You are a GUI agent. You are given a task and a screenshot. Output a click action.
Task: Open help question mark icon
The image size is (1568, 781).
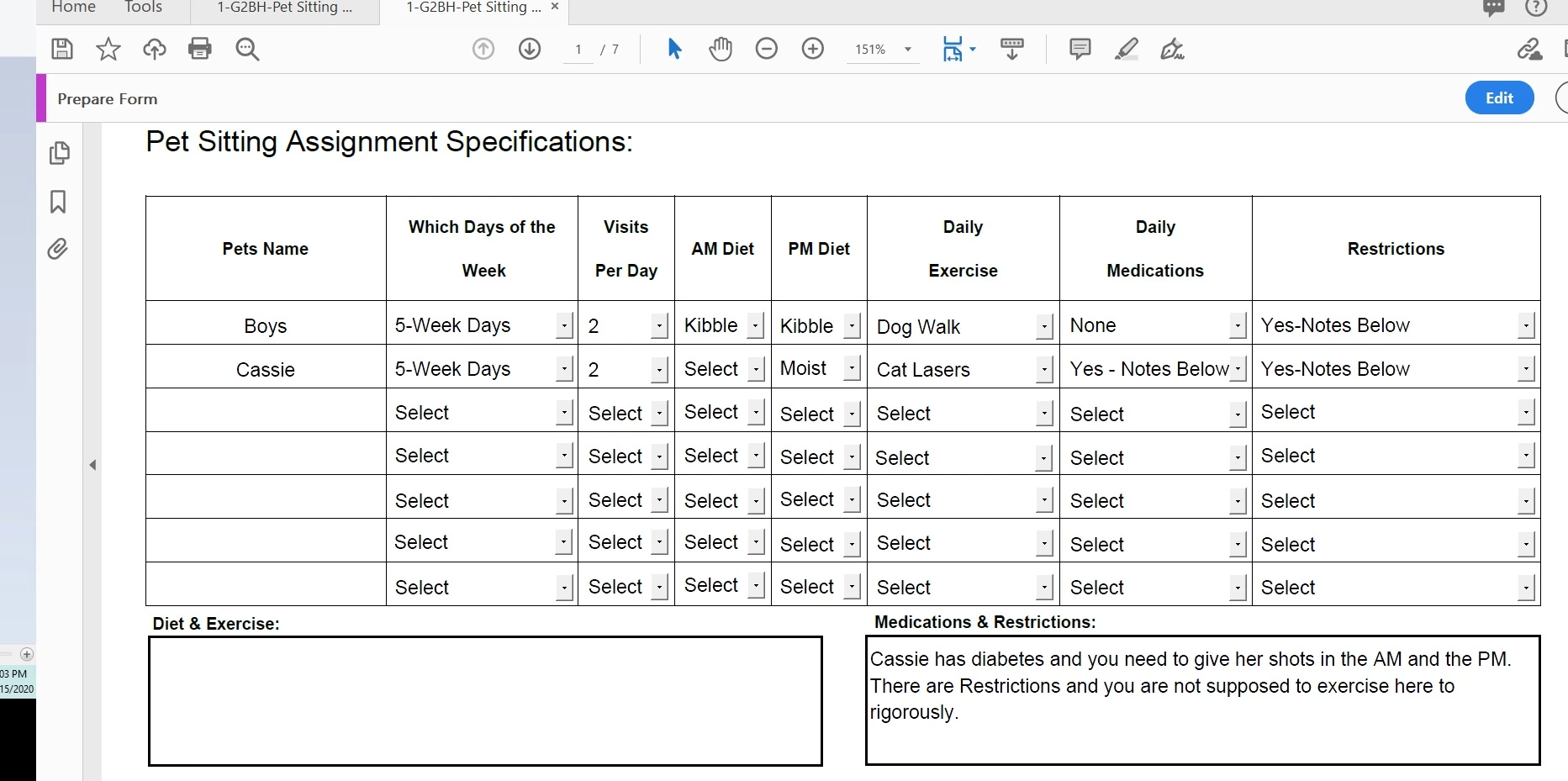click(1536, 8)
